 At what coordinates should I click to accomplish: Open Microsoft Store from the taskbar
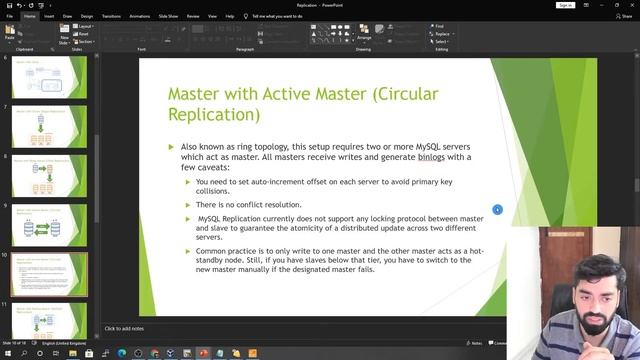[x=89, y=353]
